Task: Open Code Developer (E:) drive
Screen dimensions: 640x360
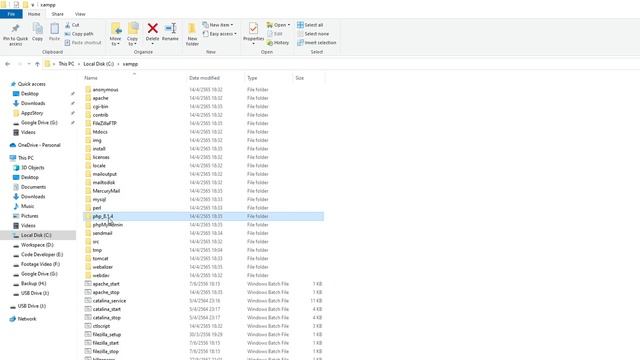Action: (42, 255)
